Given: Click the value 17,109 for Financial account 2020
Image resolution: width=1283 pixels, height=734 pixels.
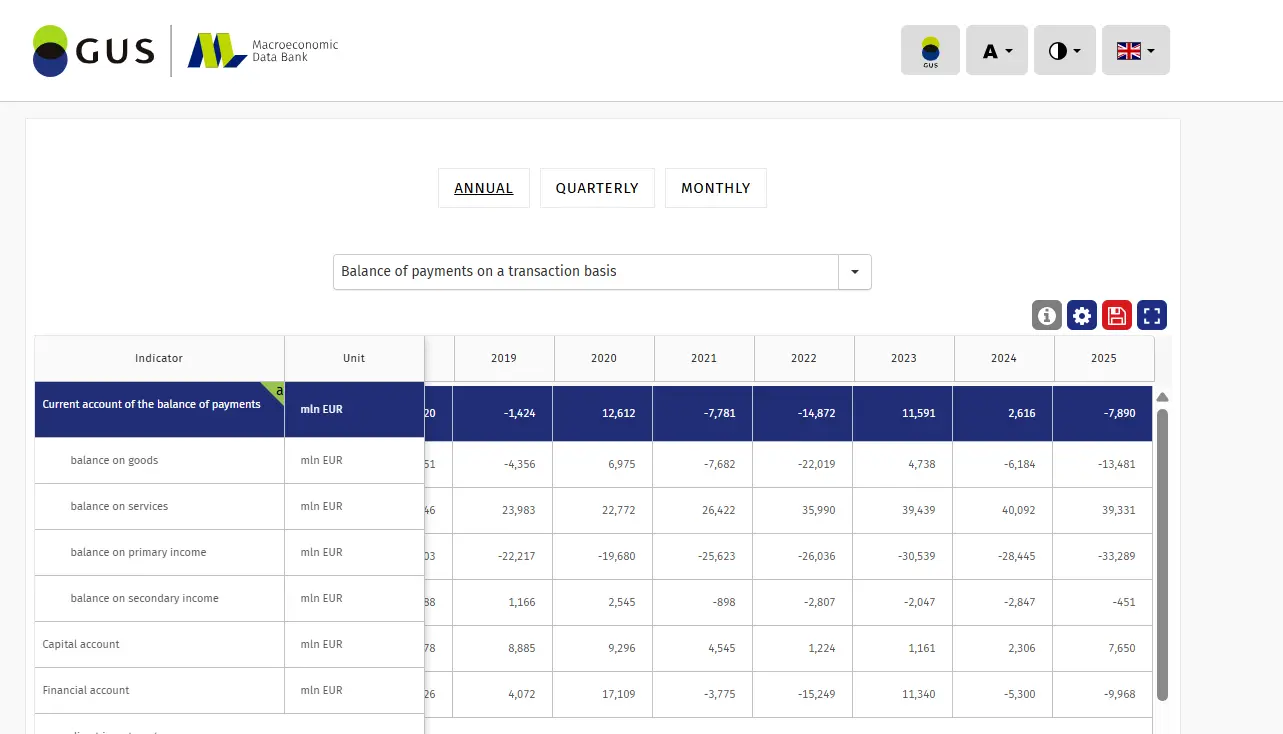Looking at the screenshot, I should [x=619, y=694].
